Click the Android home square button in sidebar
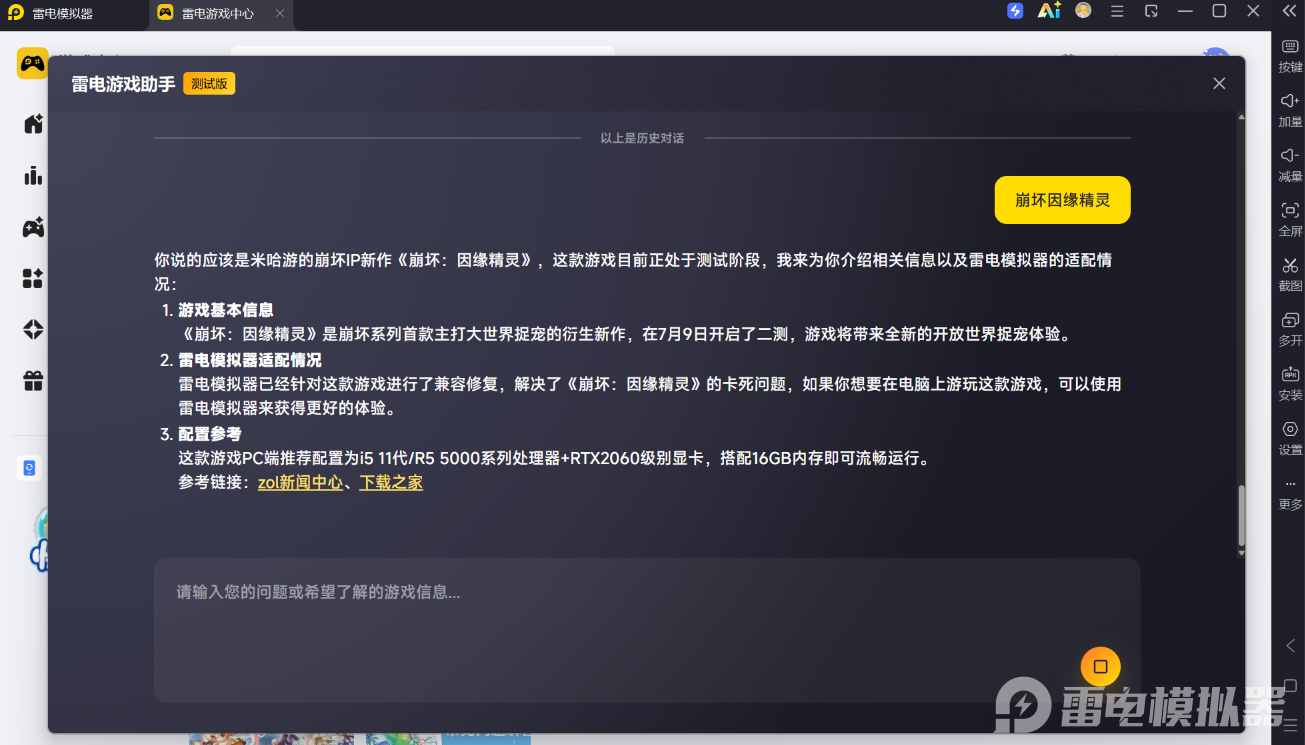 [x=1290, y=686]
